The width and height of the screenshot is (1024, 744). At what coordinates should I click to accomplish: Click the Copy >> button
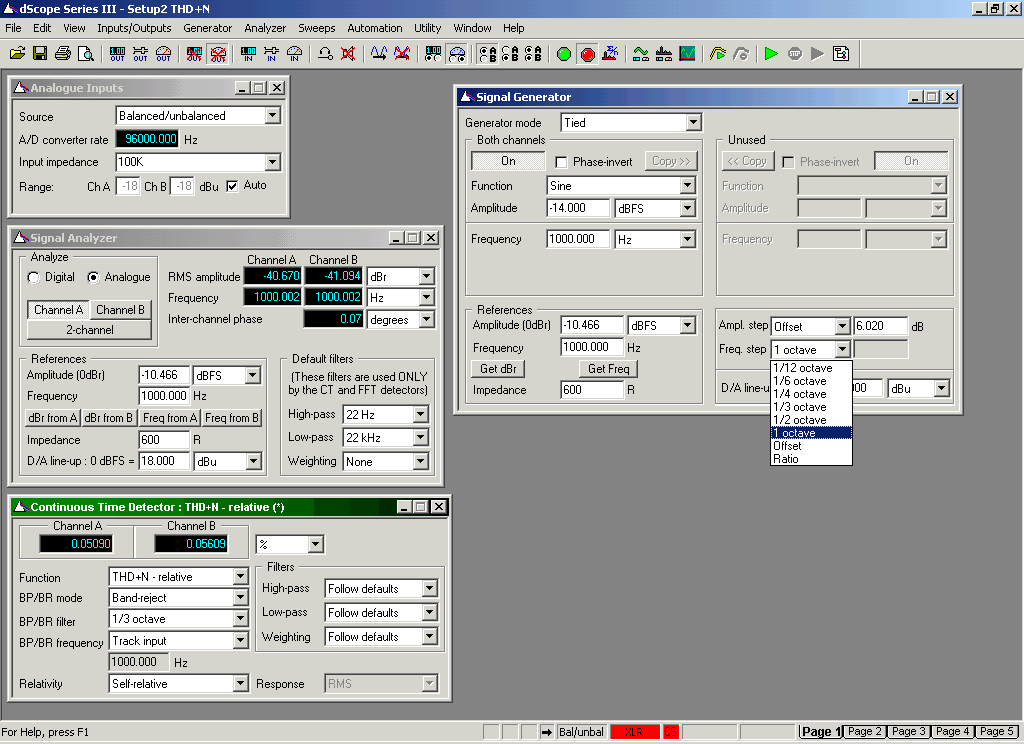[x=671, y=161]
